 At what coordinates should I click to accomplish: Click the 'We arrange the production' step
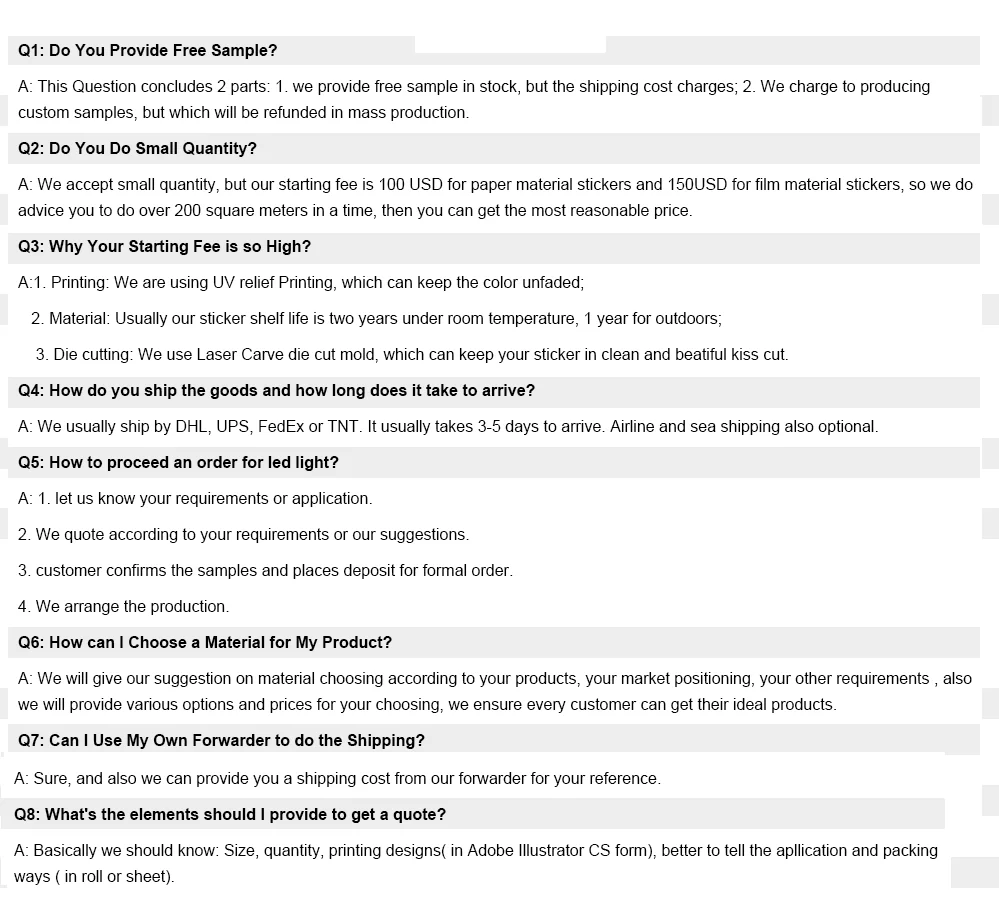pos(124,607)
